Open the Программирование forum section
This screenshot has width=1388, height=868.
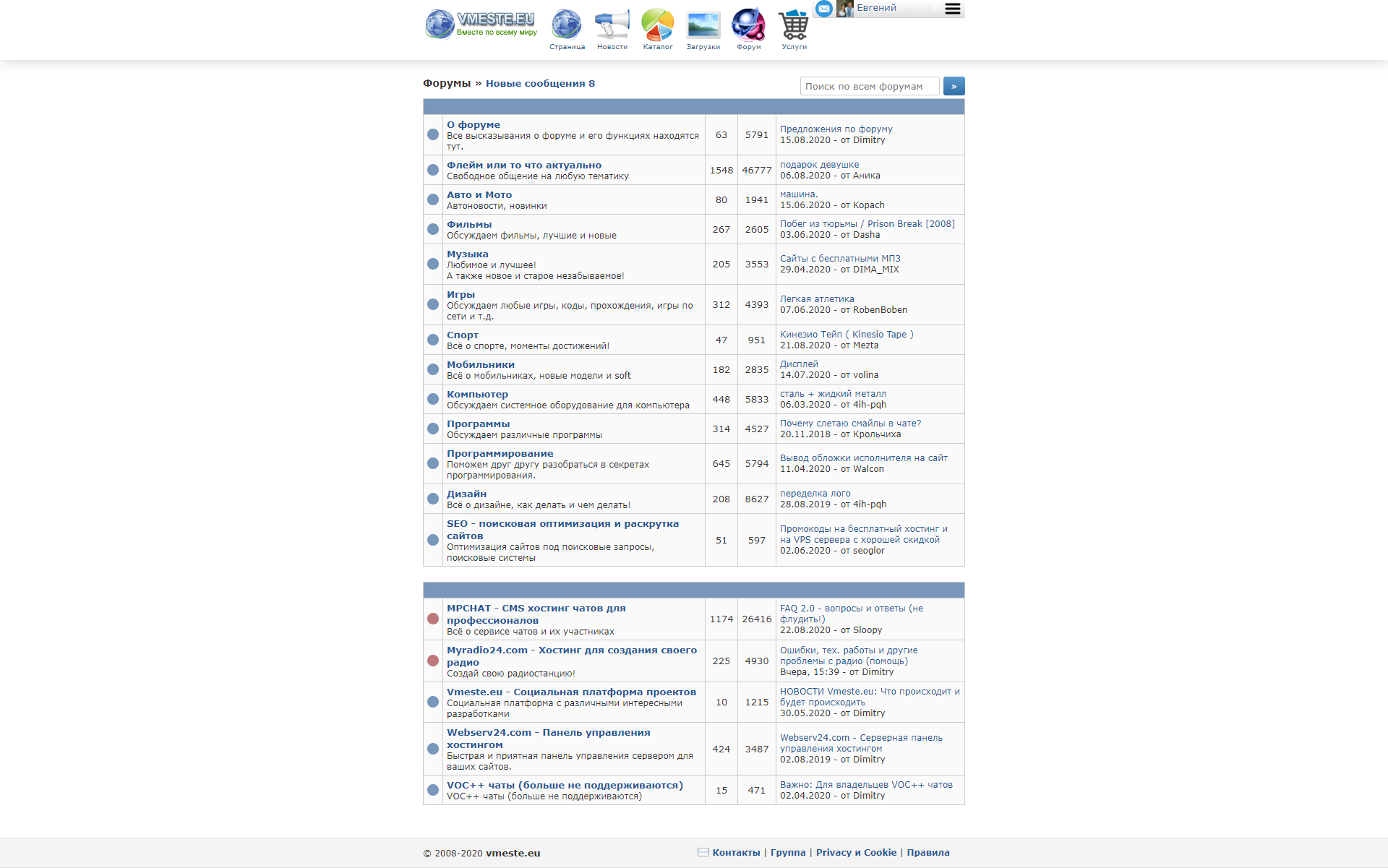pyautogui.click(x=500, y=454)
